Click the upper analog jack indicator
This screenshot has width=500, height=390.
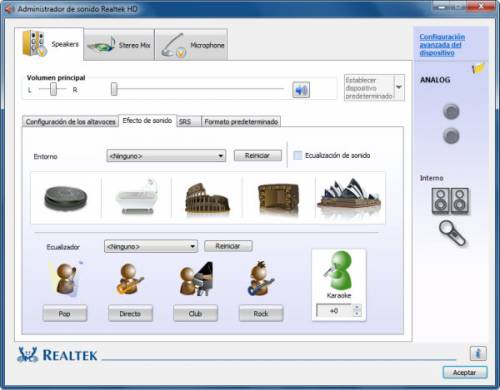tap(451, 112)
